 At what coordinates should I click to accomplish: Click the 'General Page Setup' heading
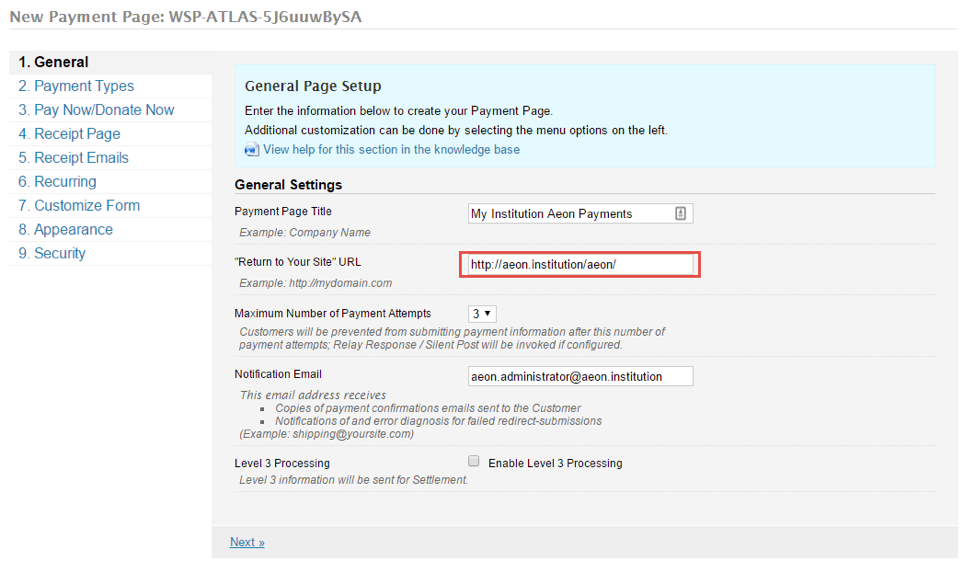(x=313, y=87)
